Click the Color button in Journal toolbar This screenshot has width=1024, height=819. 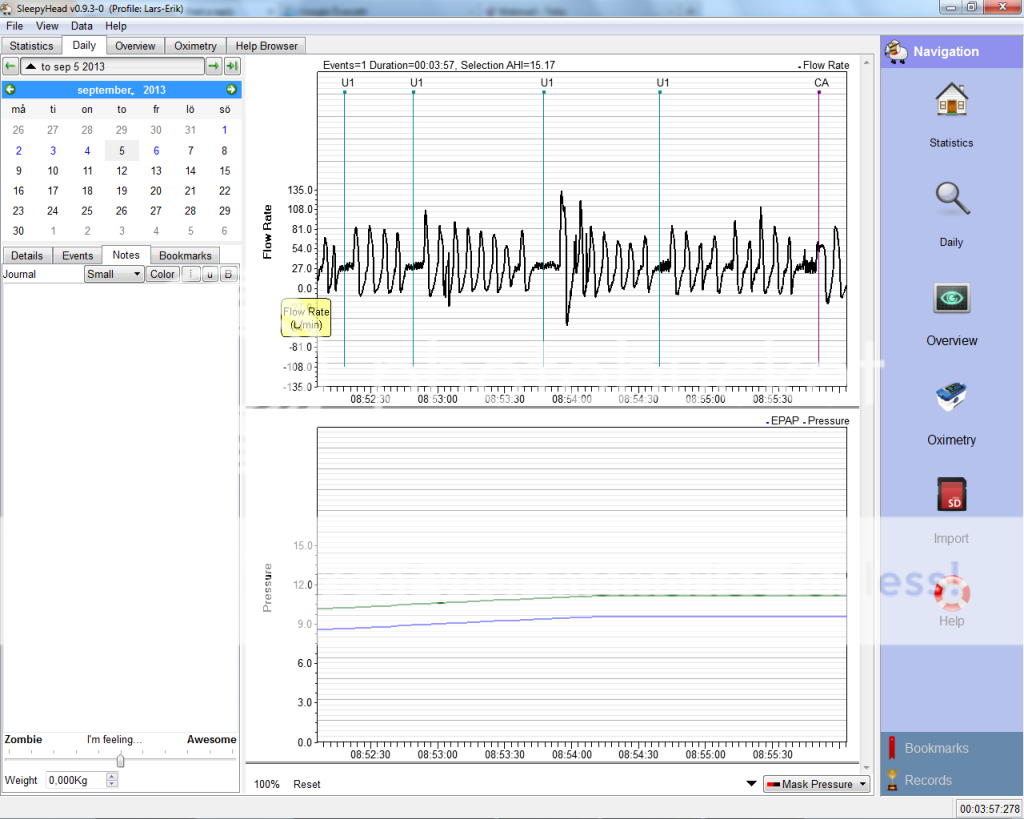click(x=162, y=274)
